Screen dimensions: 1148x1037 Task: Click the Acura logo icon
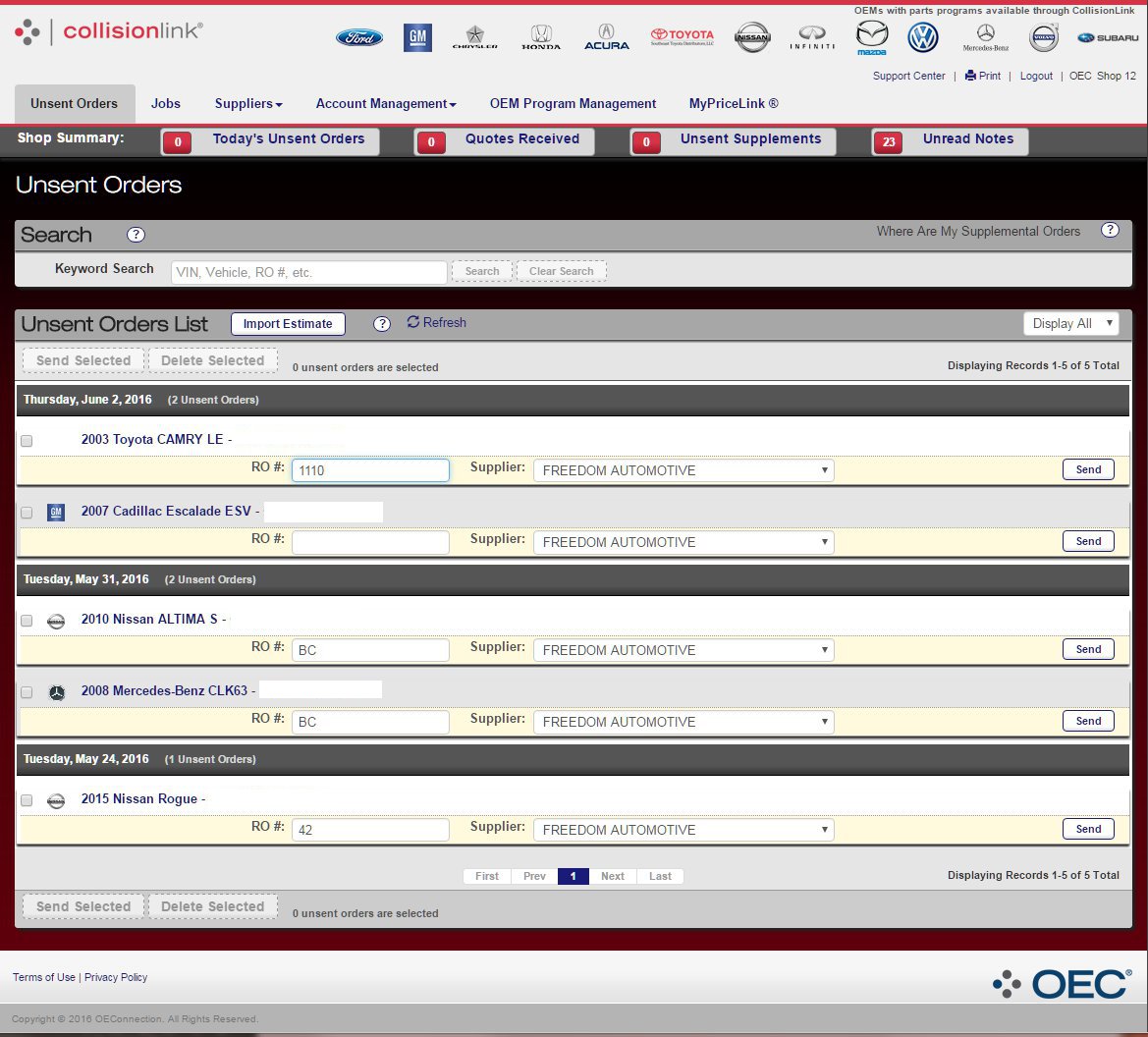coord(606,36)
